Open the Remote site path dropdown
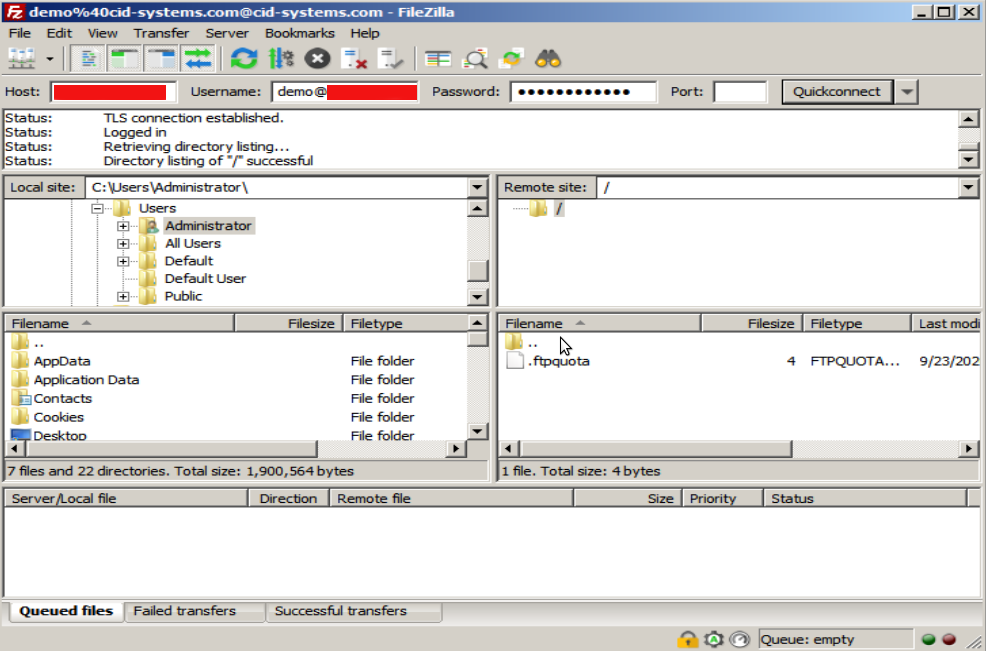This screenshot has width=986, height=651. click(968, 187)
